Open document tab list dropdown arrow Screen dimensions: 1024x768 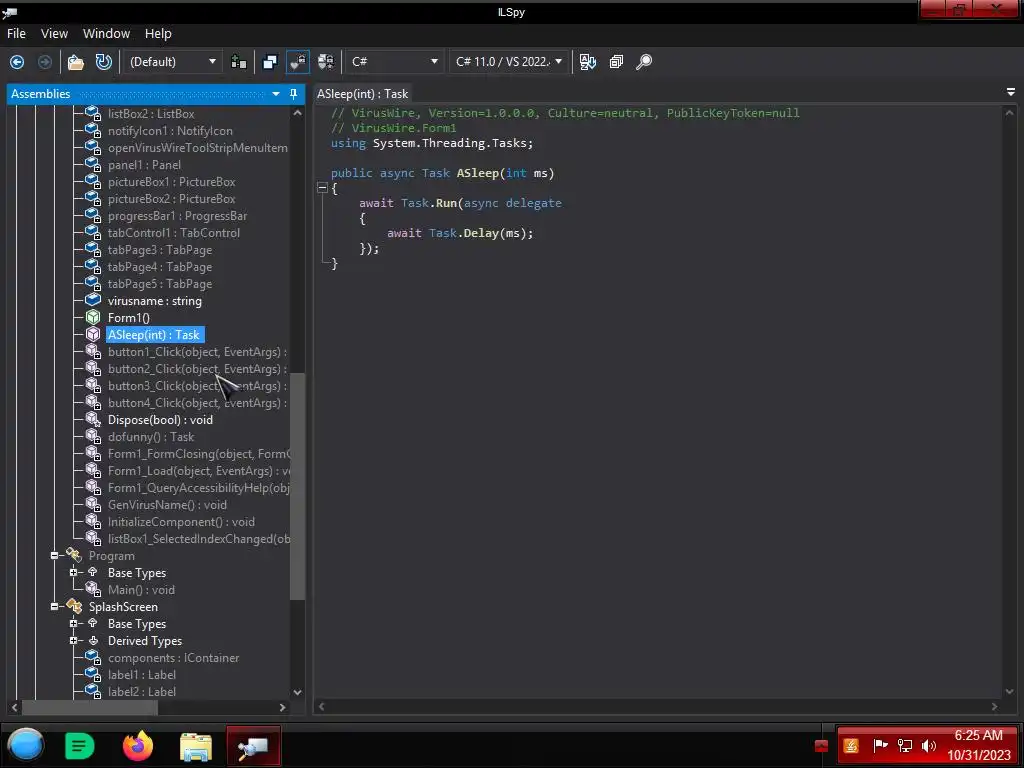tap(1010, 93)
